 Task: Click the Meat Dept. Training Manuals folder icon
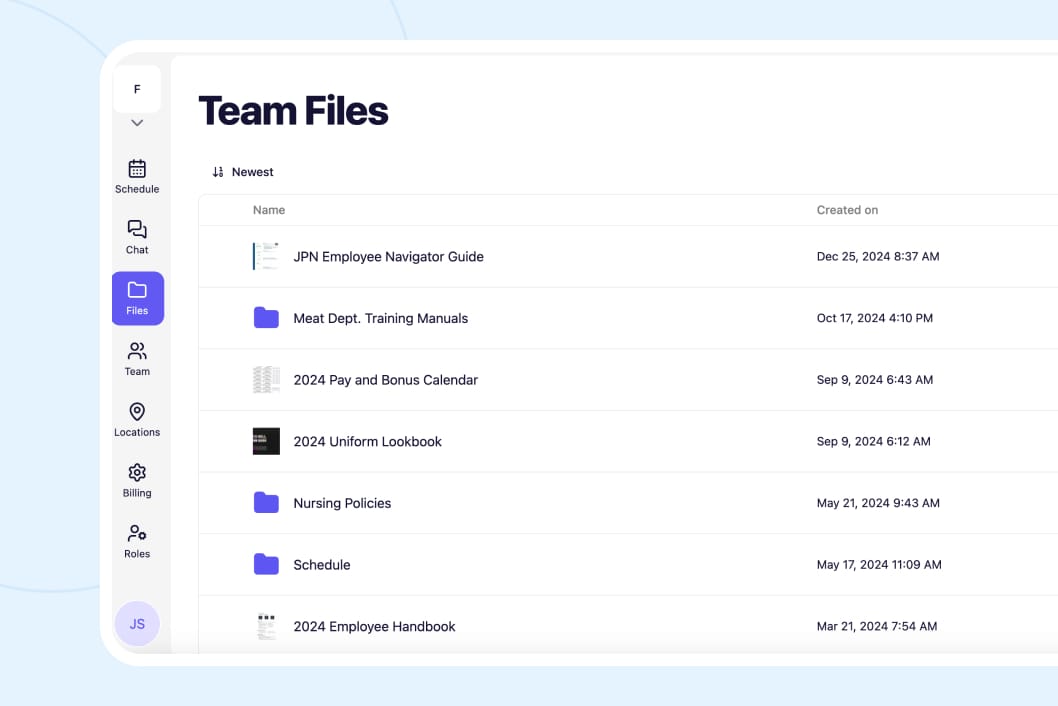click(x=266, y=317)
